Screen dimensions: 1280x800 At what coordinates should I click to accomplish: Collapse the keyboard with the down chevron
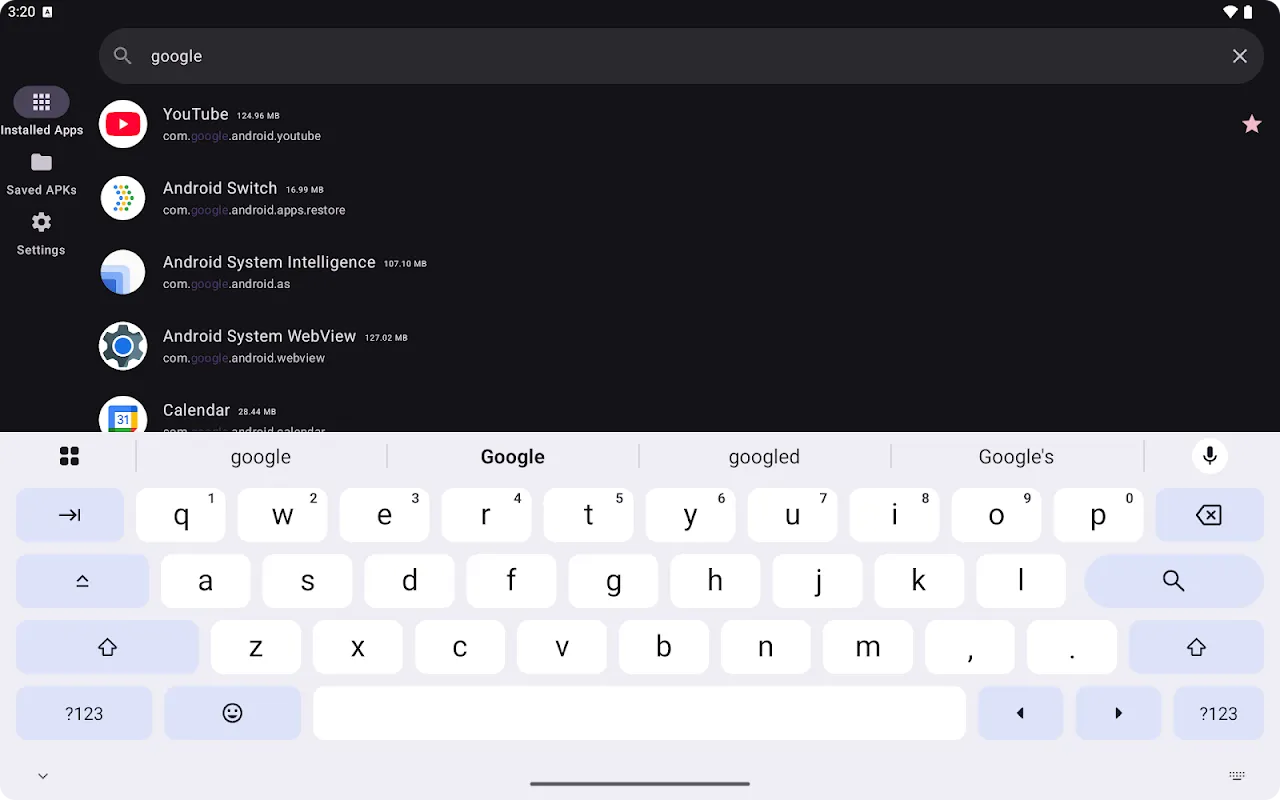(x=42, y=775)
